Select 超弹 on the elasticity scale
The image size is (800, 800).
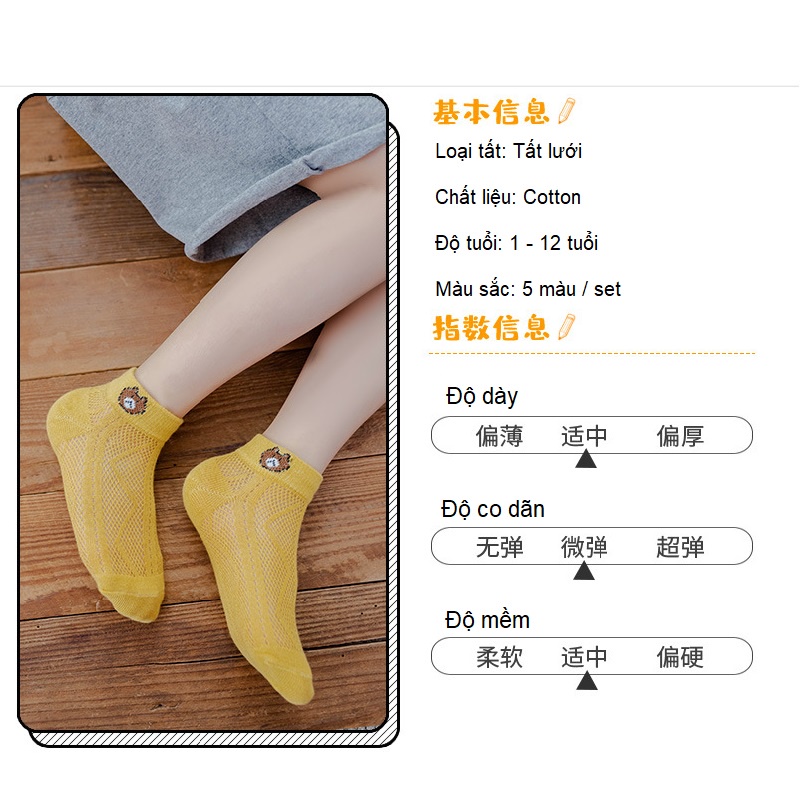coord(680,547)
